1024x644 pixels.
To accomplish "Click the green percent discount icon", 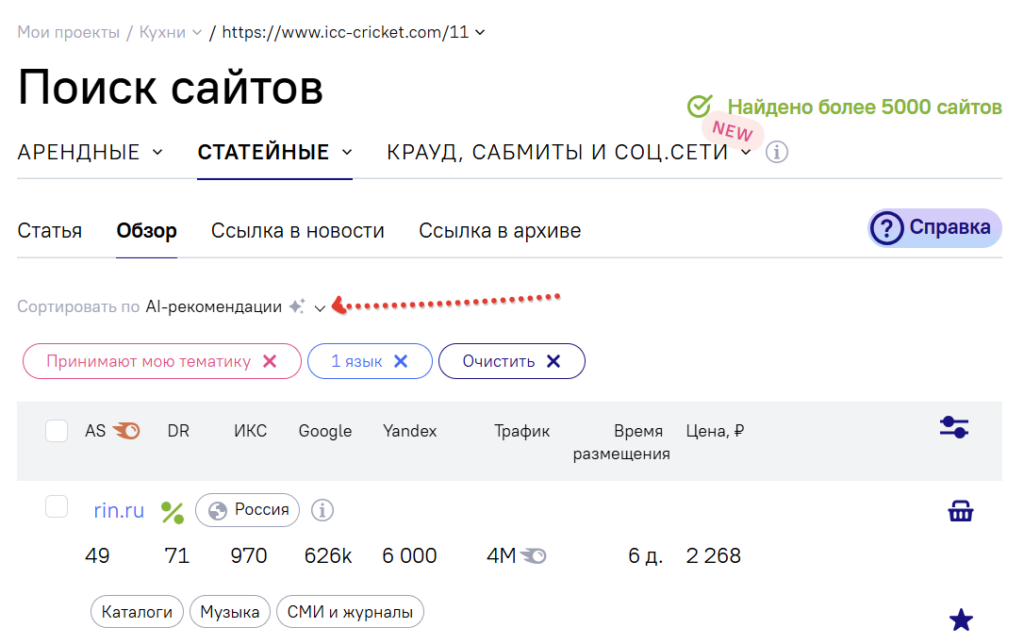I will (x=173, y=512).
